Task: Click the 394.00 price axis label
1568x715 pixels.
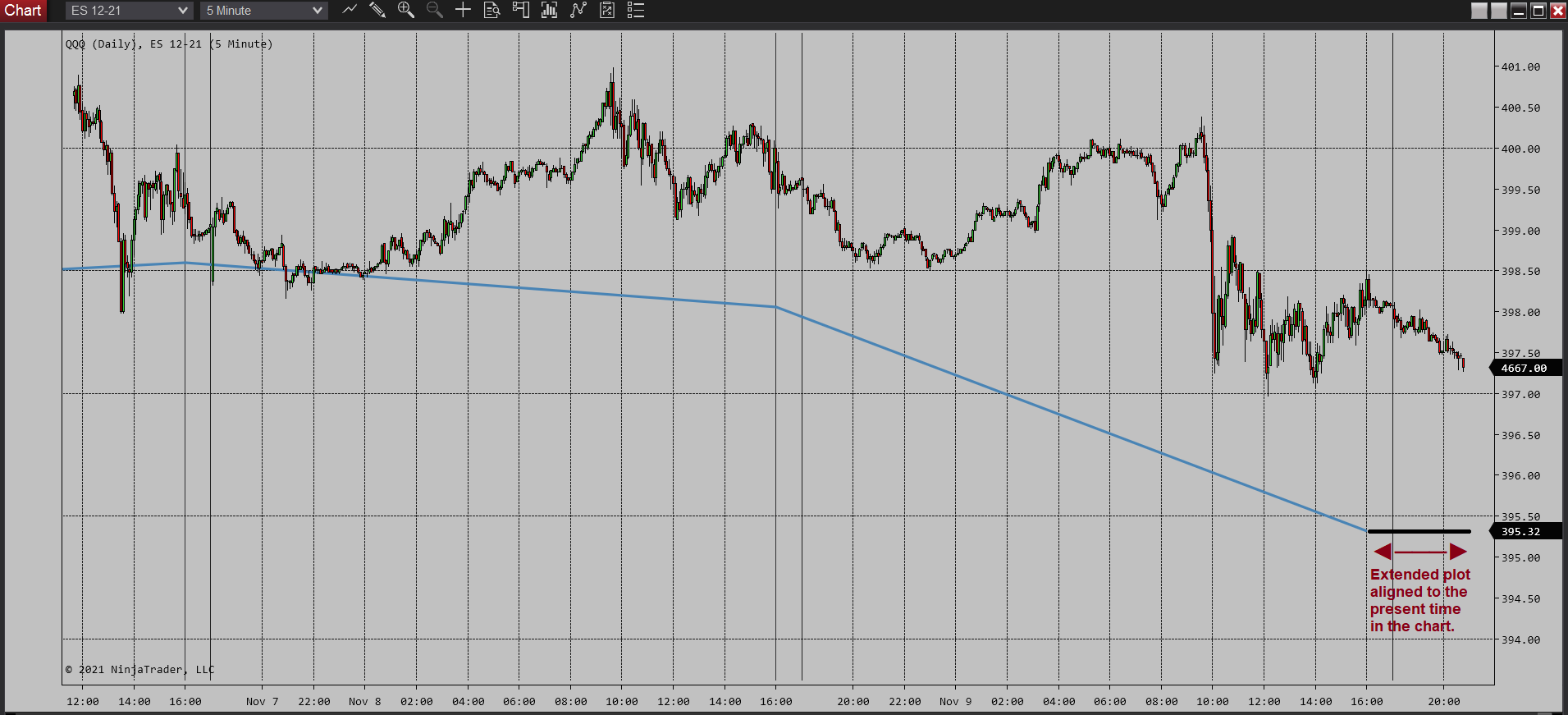Action: 1520,640
